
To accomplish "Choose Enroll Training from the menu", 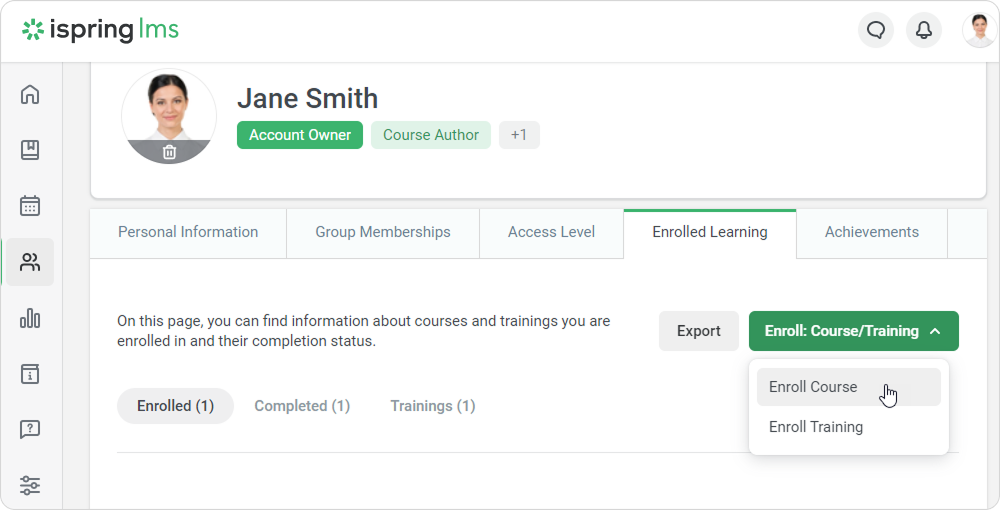I will tap(816, 427).
